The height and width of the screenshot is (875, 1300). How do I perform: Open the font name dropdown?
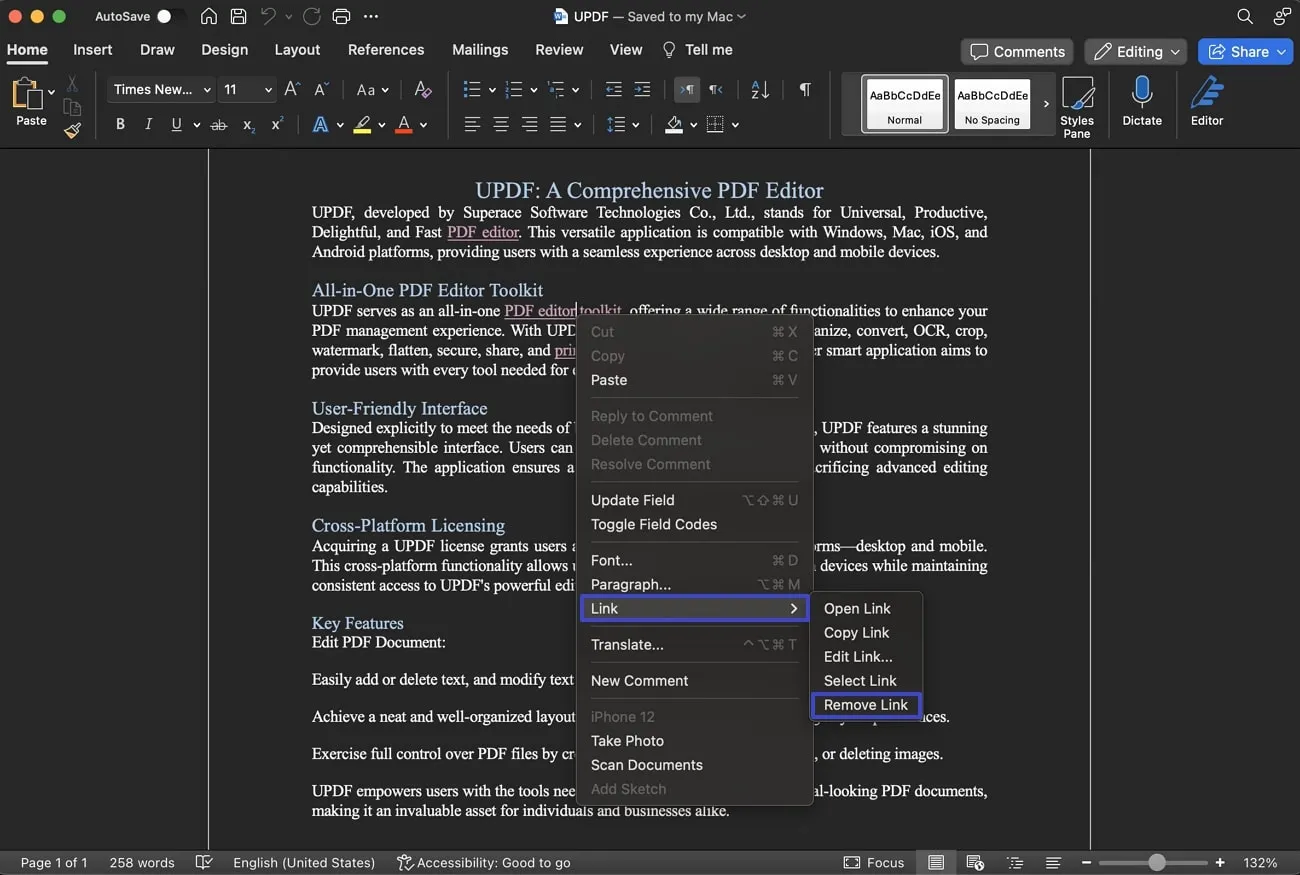160,89
